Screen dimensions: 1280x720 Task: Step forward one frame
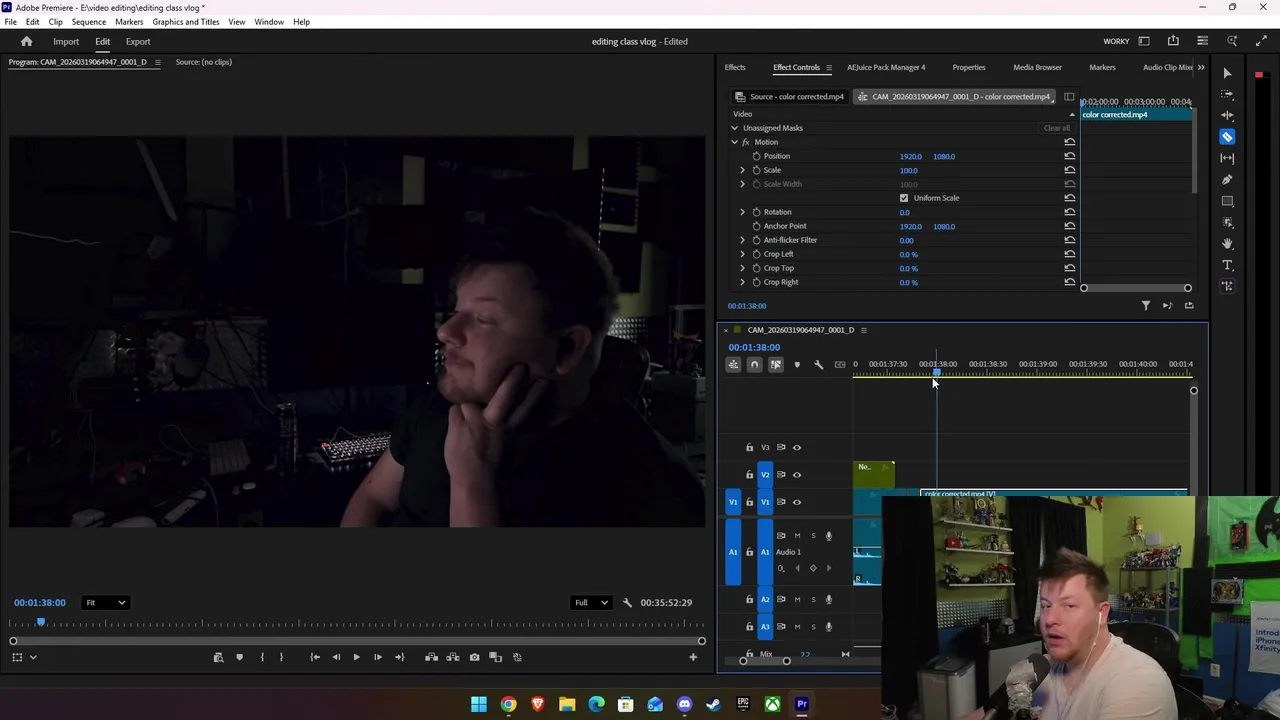coord(377,657)
